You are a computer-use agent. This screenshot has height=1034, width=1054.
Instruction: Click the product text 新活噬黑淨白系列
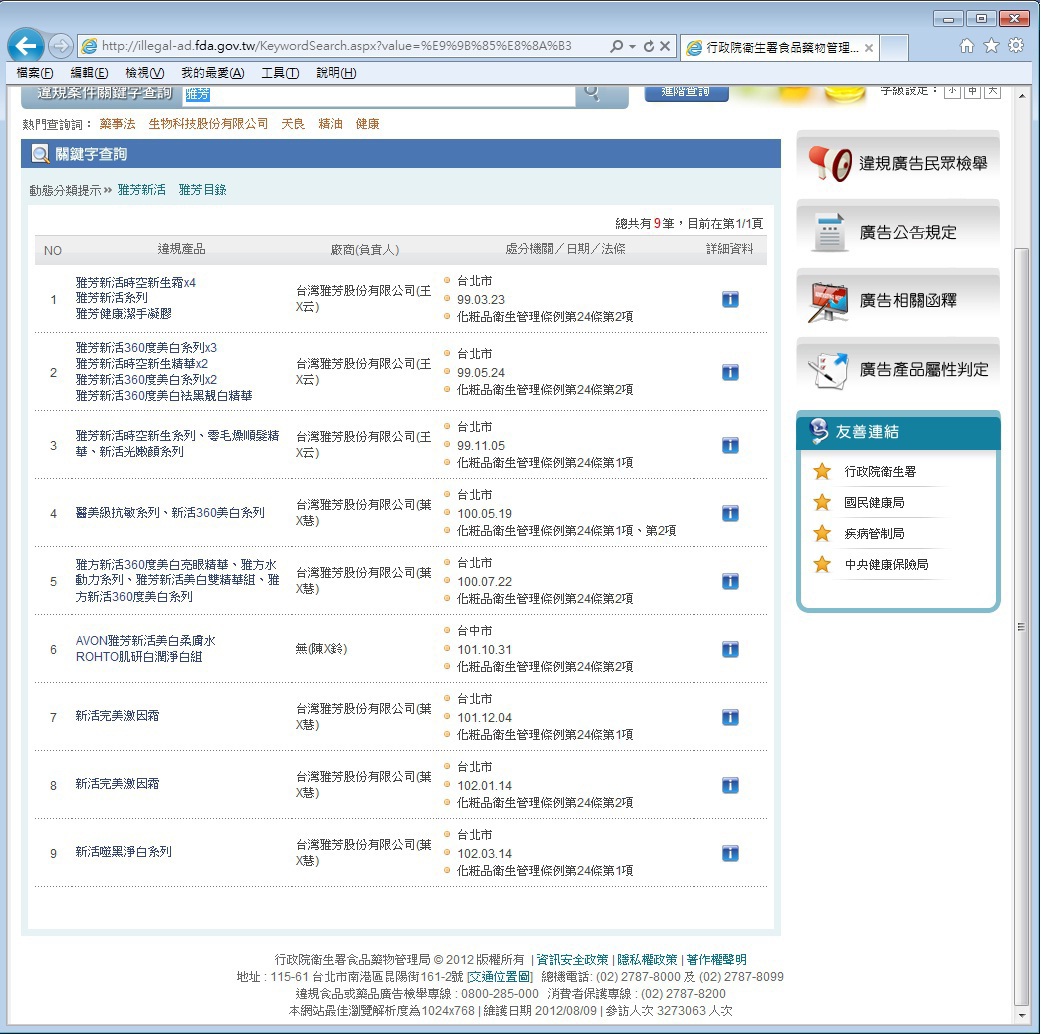[124, 852]
